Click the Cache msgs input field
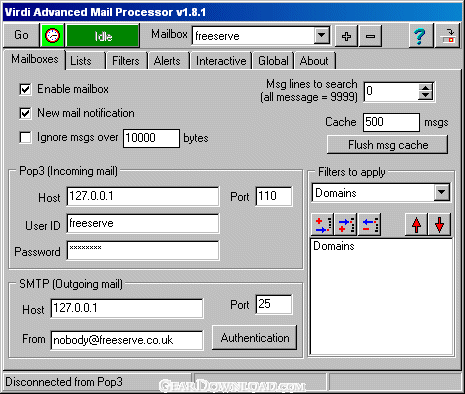 (x=391, y=122)
